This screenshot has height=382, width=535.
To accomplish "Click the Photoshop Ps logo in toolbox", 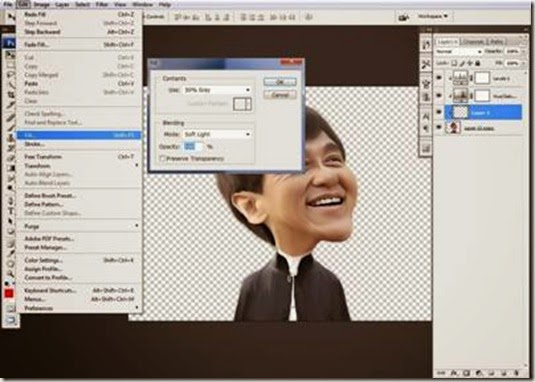I will click(10, 43).
